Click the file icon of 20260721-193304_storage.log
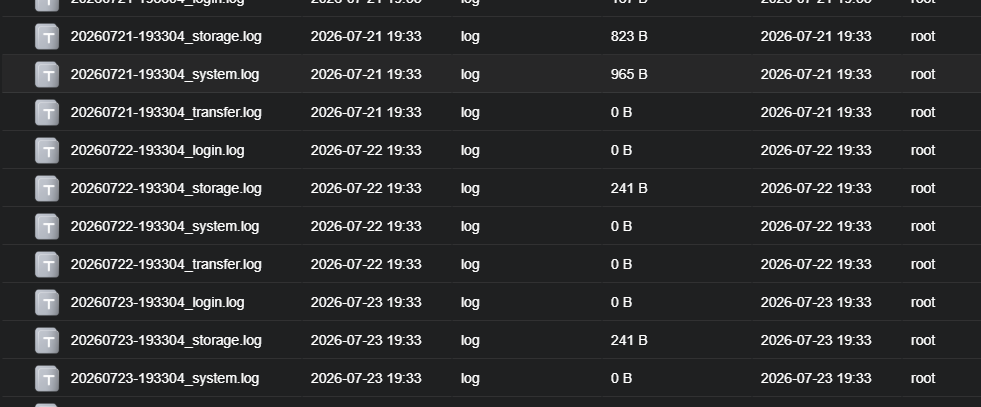Viewport: 981px width, 407px height. click(x=47, y=36)
